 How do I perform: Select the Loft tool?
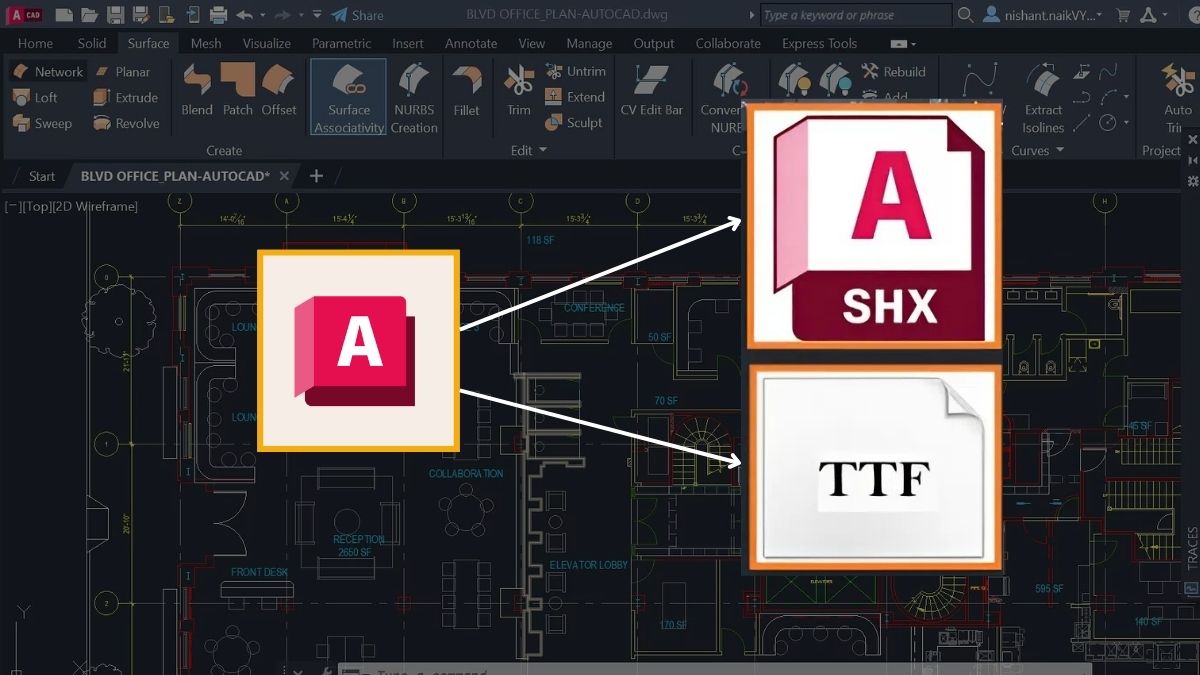(35, 98)
